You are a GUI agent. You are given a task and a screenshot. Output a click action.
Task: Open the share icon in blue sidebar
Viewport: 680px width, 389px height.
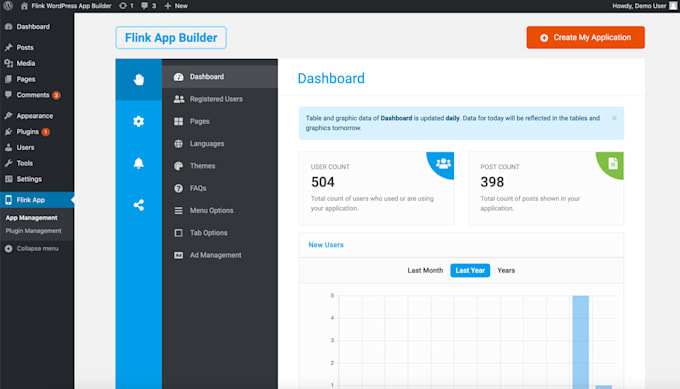pos(138,205)
